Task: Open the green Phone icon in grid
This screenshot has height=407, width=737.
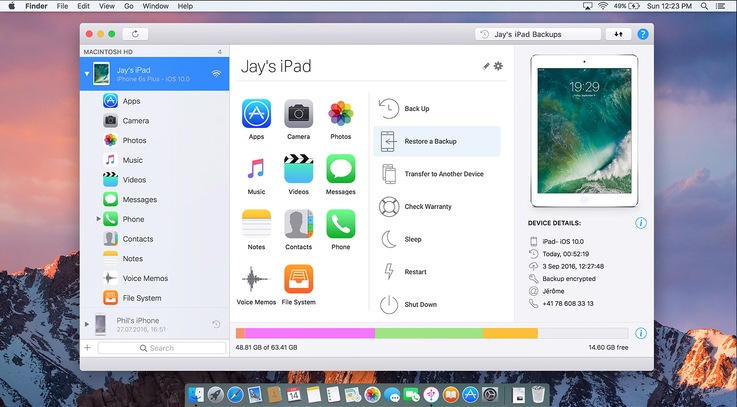Action: [x=341, y=224]
